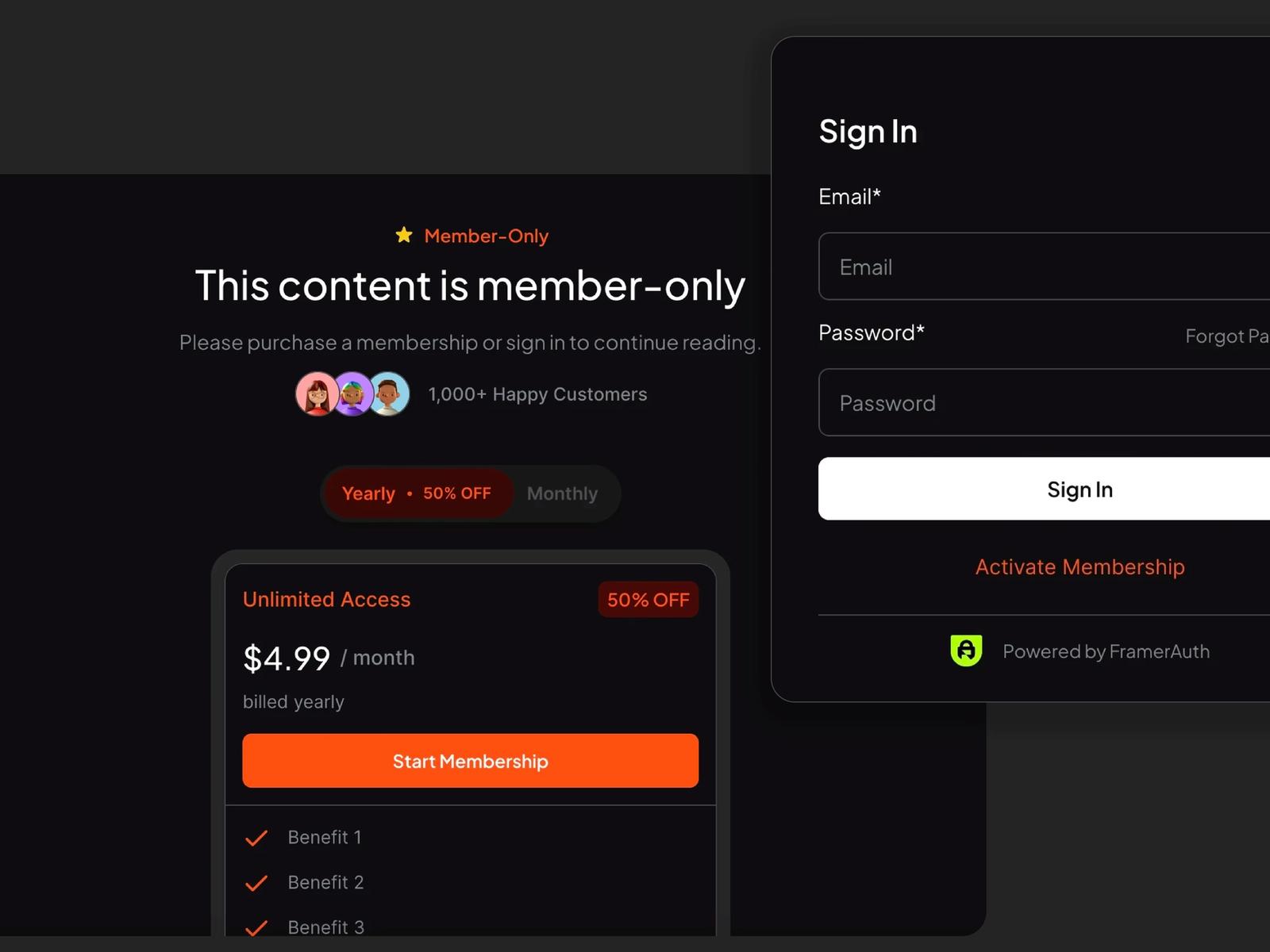Toggle the billing period switch
Image resolution: width=1270 pixels, height=952 pixels.
tap(470, 493)
